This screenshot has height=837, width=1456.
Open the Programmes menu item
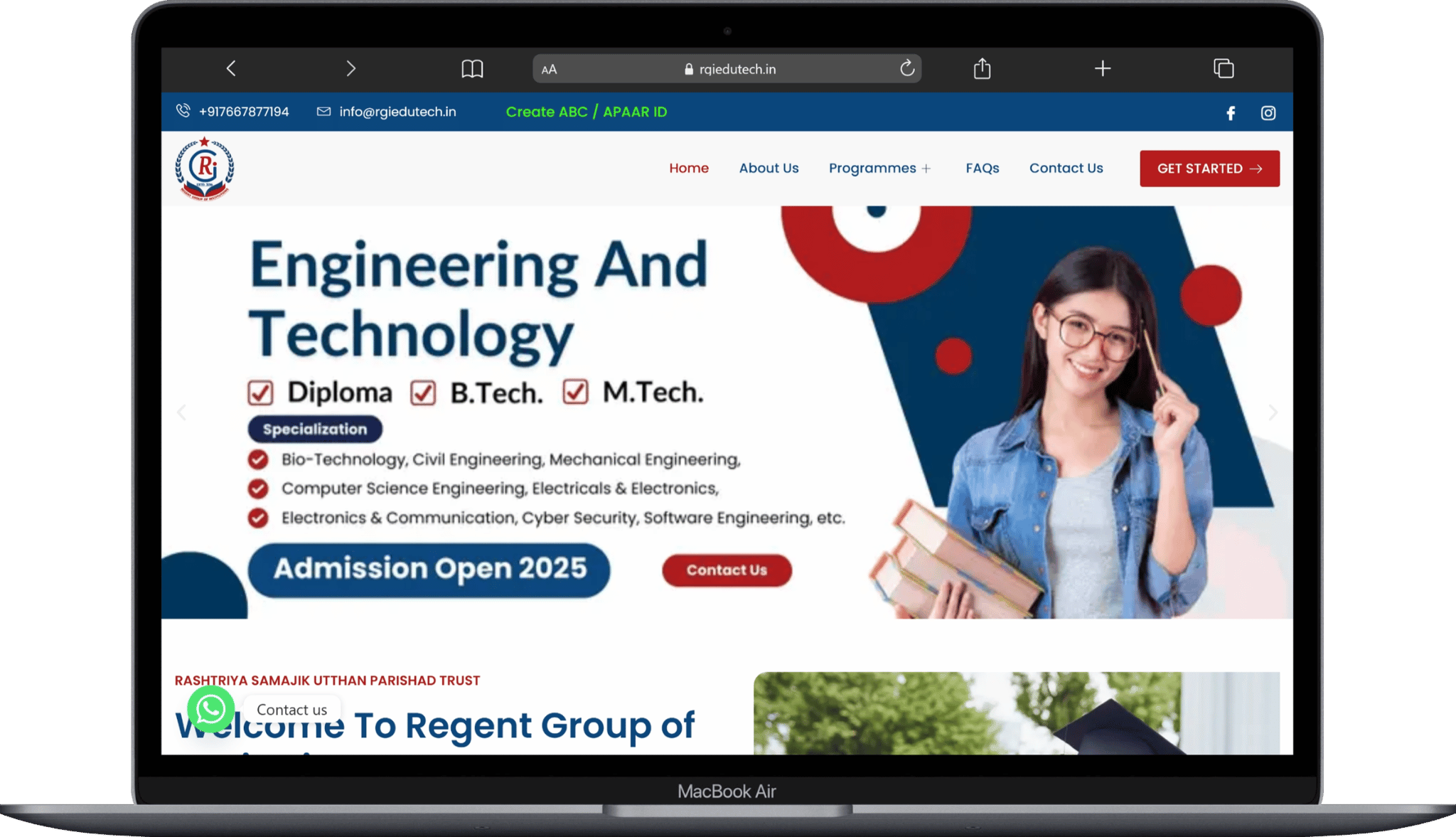[x=872, y=169]
